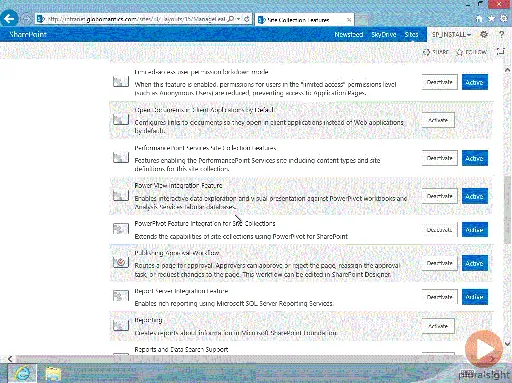
Task: Click the SHARE button
Action: 436,52
